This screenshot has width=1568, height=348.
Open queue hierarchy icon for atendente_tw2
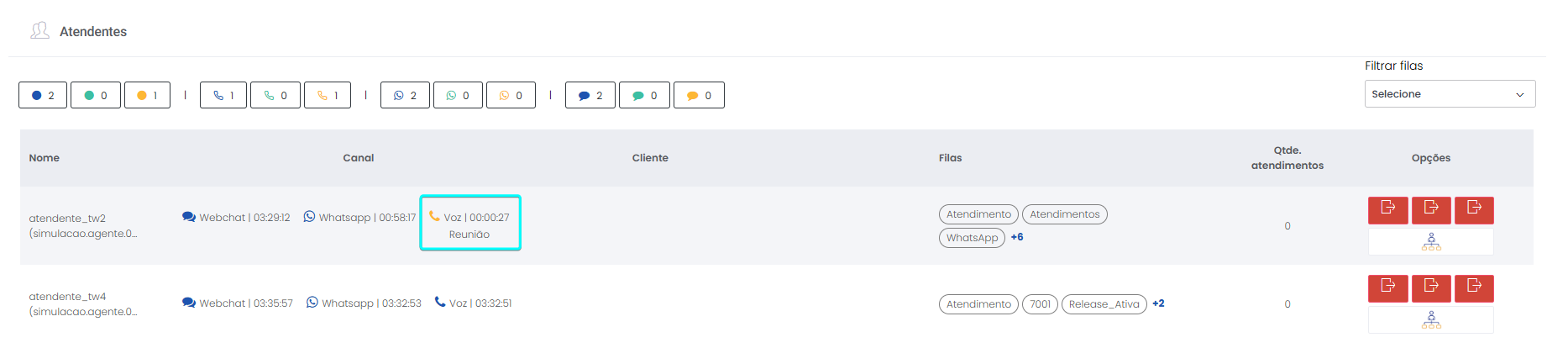point(1431,242)
